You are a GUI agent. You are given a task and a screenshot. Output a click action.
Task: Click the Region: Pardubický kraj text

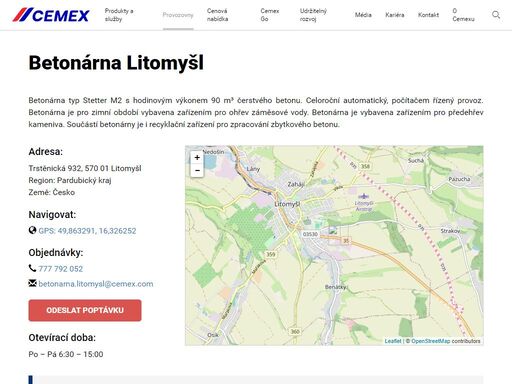coord(70,180)
